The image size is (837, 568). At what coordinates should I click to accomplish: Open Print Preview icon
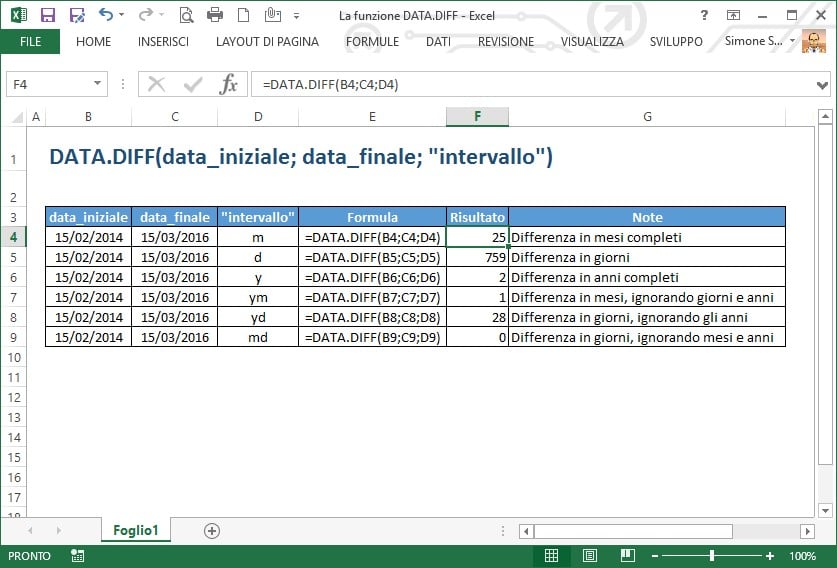(x=186, y=15)
